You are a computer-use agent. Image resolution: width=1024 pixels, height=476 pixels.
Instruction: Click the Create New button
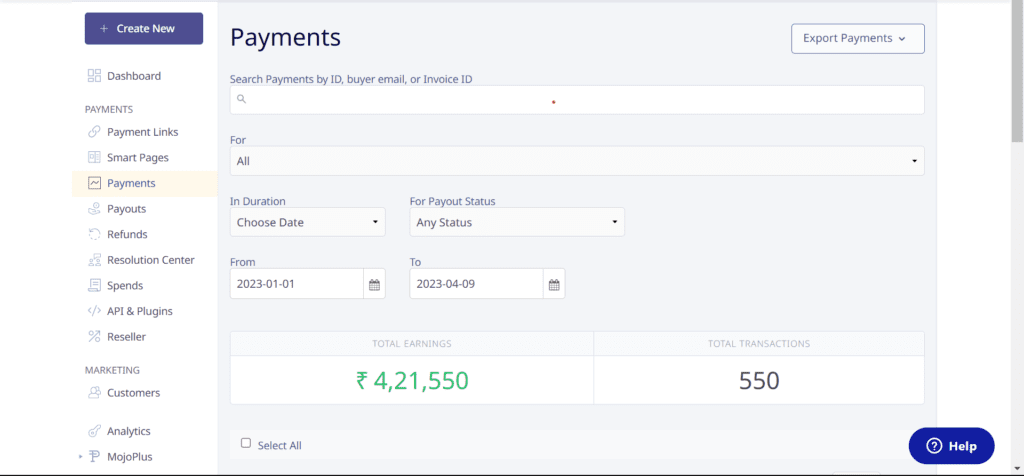point(144,29)
